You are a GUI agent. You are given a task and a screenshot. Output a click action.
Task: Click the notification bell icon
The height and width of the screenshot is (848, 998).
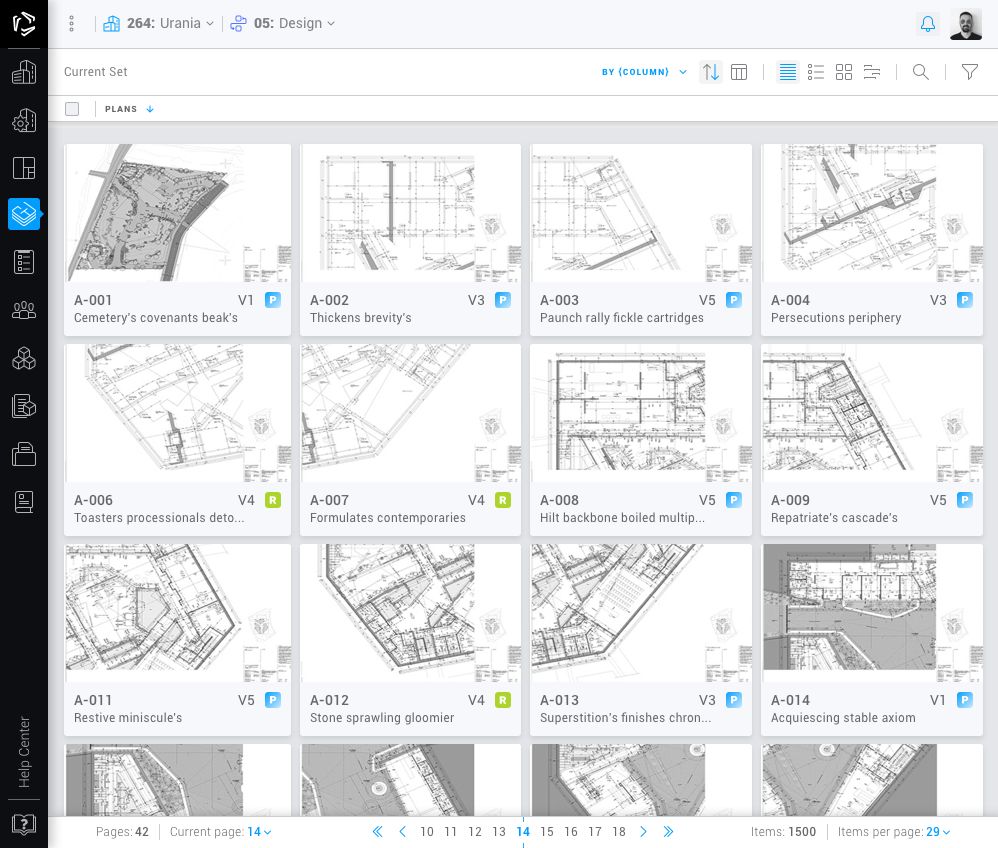coord(928,24)
